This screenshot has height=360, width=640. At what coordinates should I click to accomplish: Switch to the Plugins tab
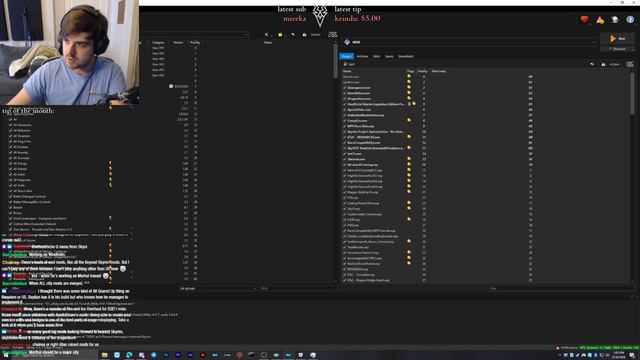[347, 56]
